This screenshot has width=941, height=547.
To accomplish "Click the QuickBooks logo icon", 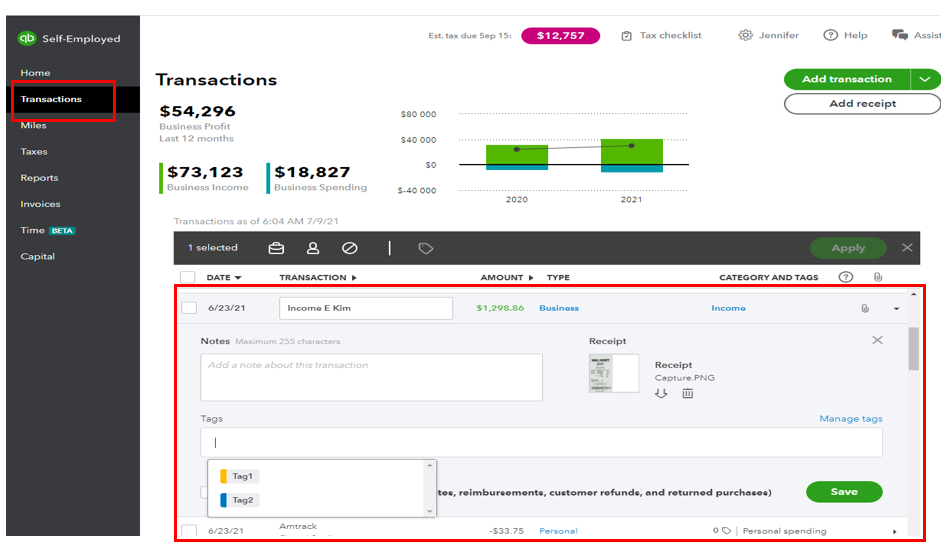I will click(27, 38).
